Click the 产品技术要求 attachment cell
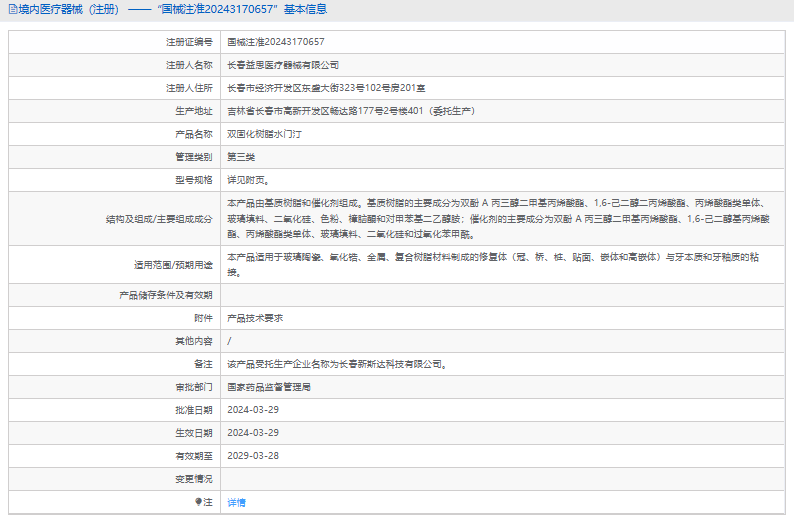The height and width of the screenshot is (521, 794). pos(255,318)
